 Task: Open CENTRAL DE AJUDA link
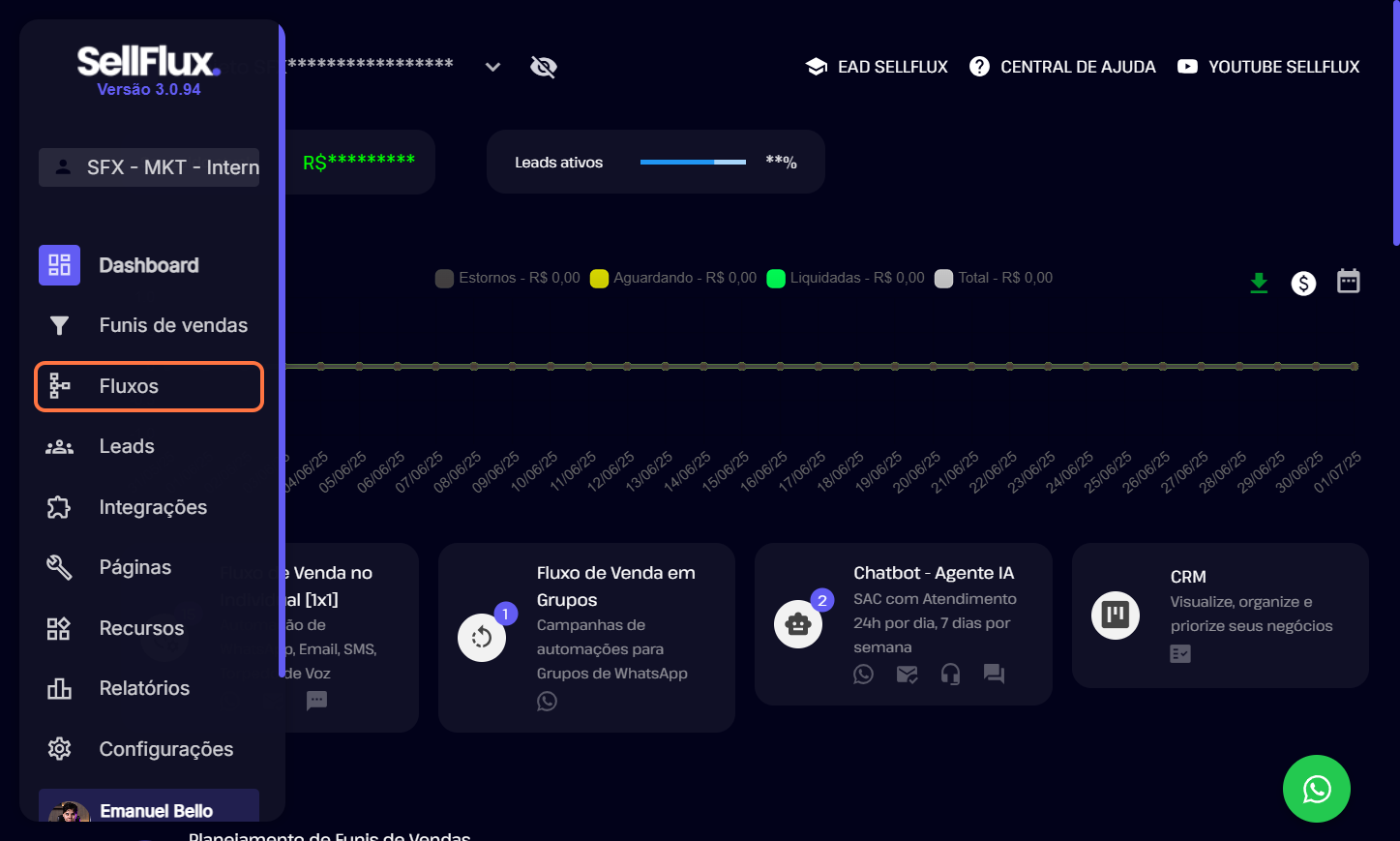[1062, 67]
